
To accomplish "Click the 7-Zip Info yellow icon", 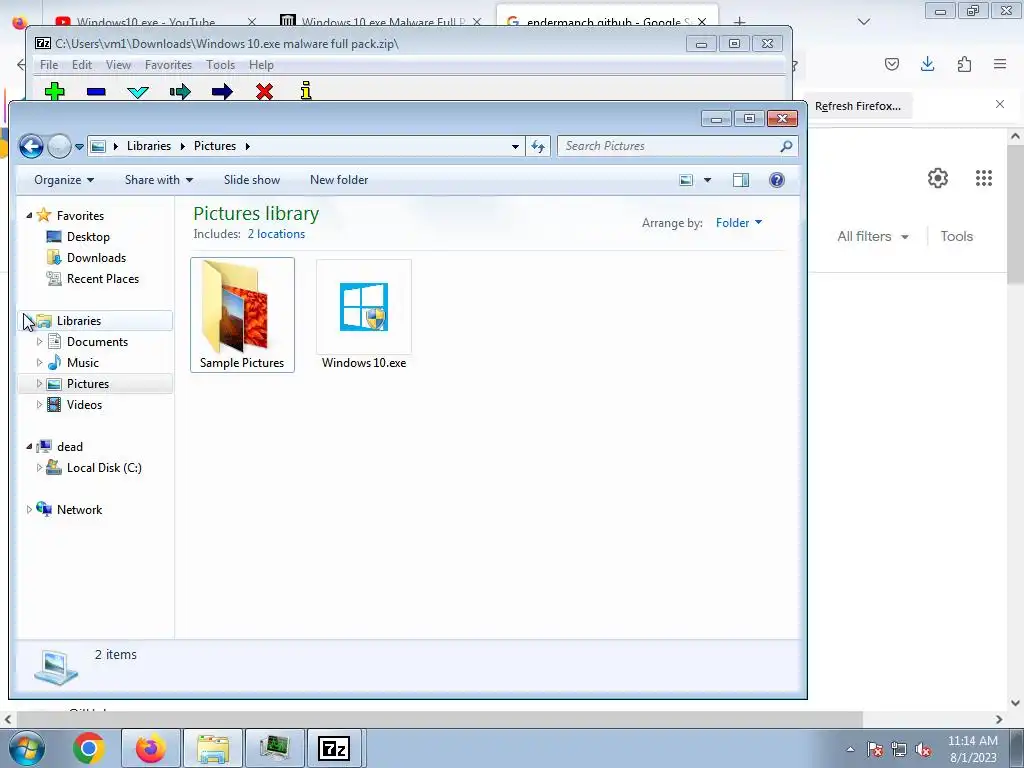I will [x=306, y=91].
